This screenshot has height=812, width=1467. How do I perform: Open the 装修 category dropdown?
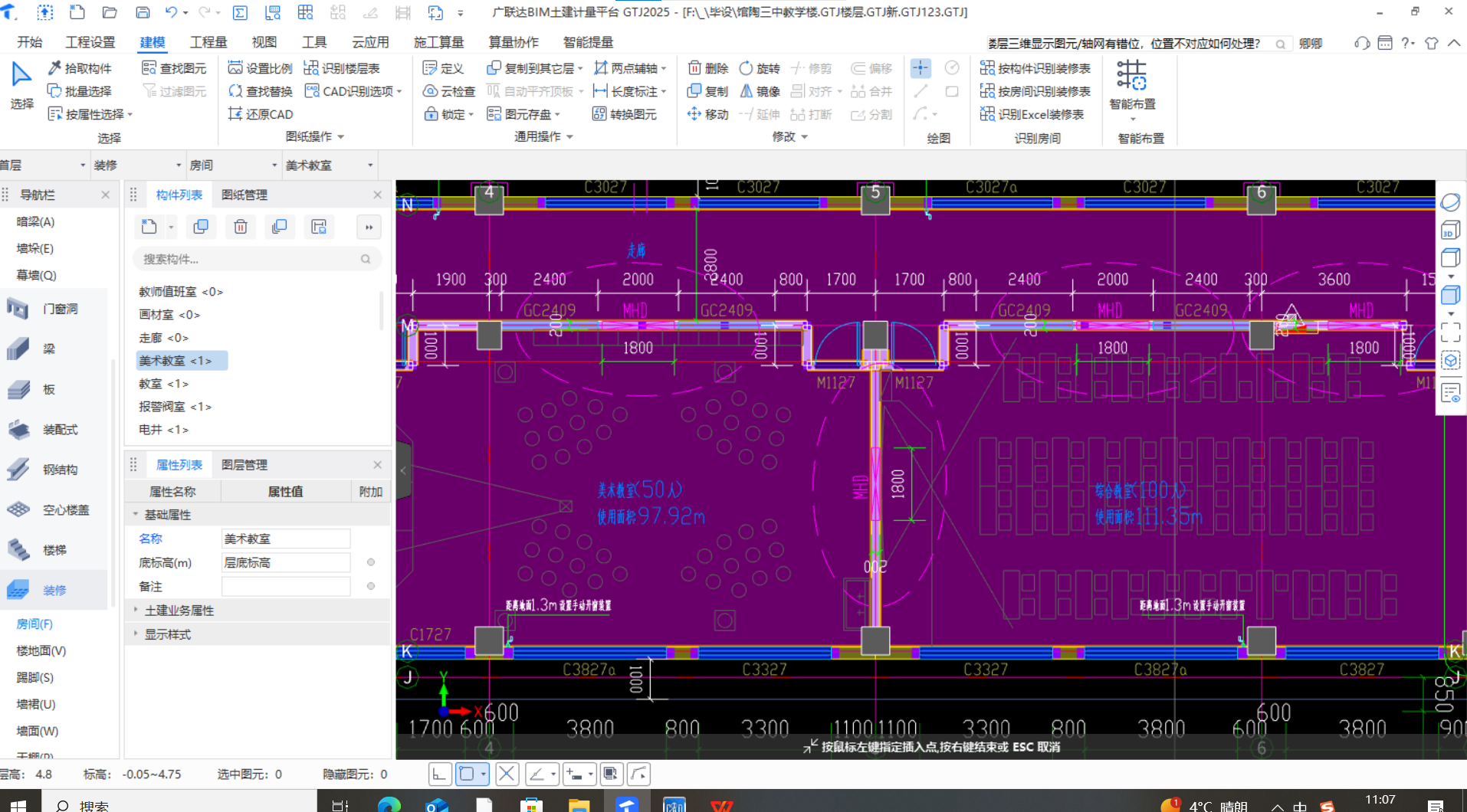click(x=138, y=165)
